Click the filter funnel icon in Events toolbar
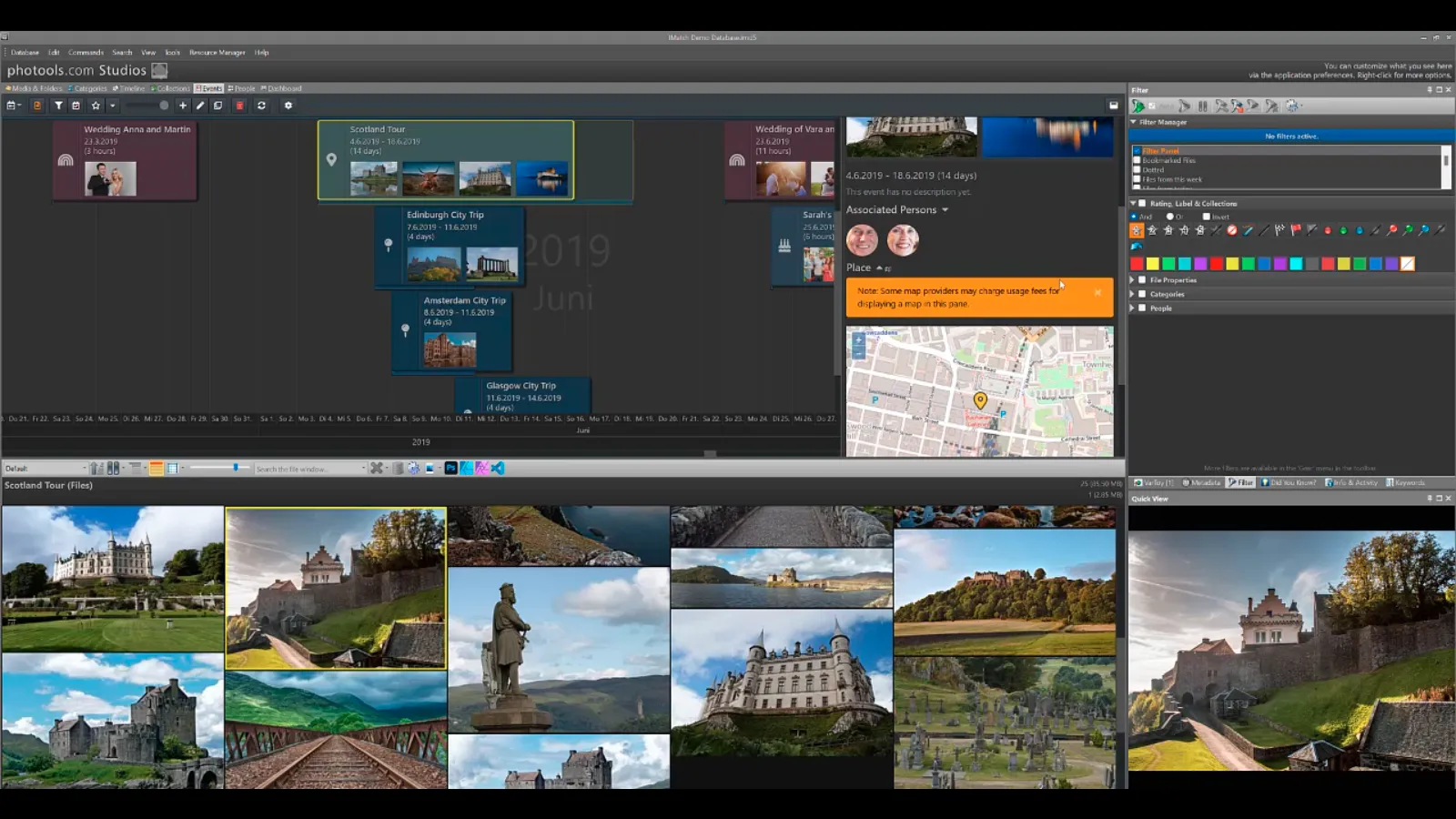 pos(58,106)
